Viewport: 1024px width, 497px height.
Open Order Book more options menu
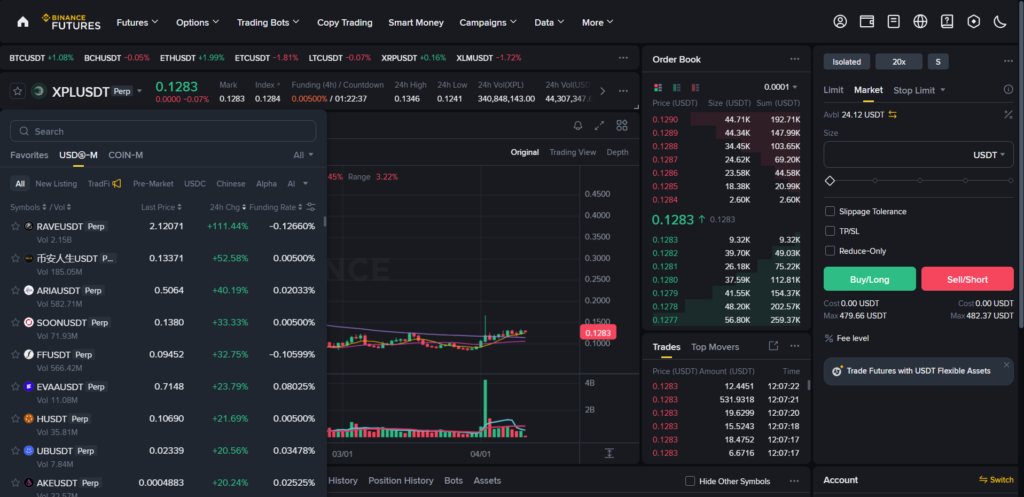coord(794,59)
